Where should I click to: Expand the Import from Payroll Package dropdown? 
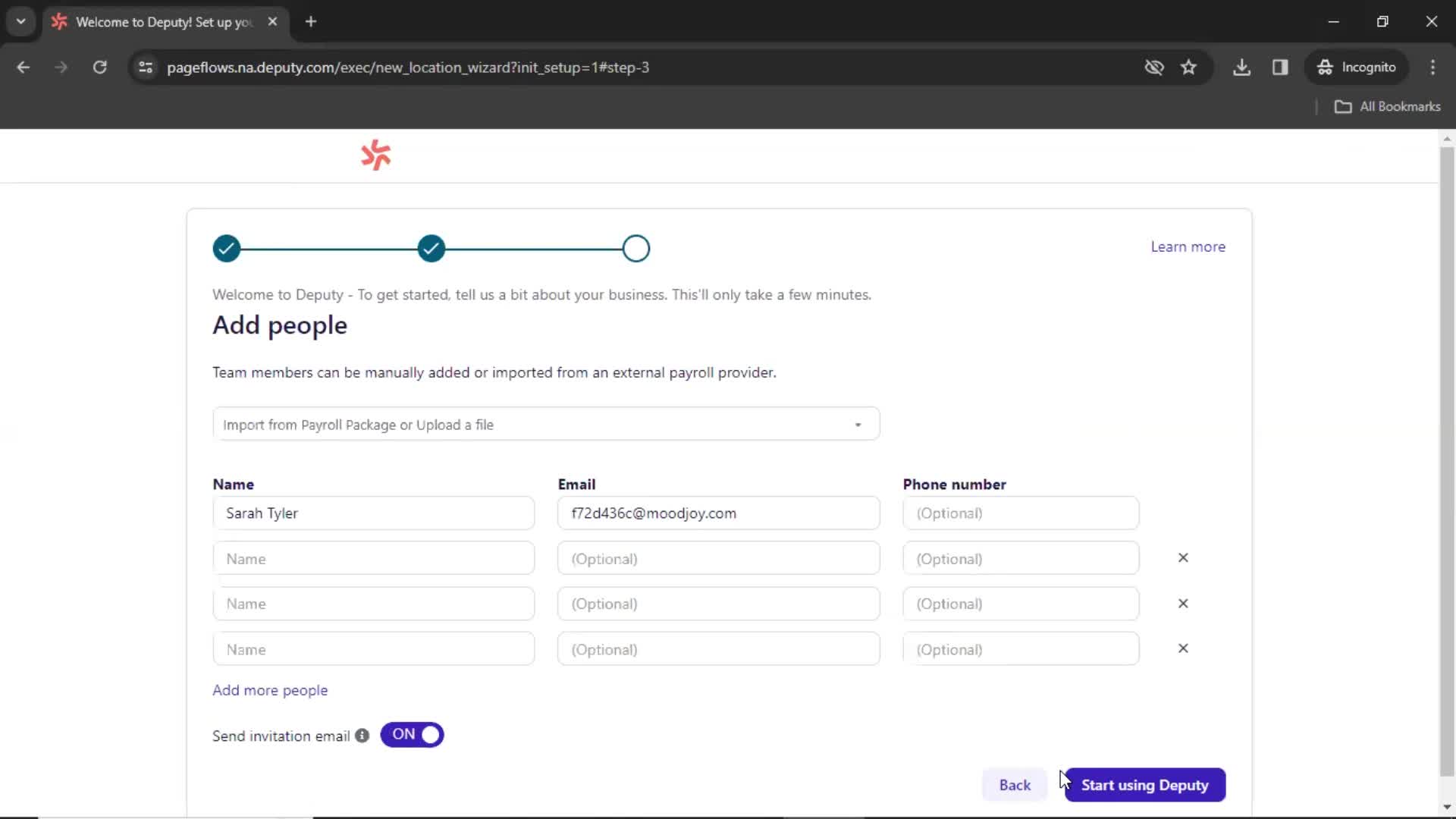tap(859, 425)
